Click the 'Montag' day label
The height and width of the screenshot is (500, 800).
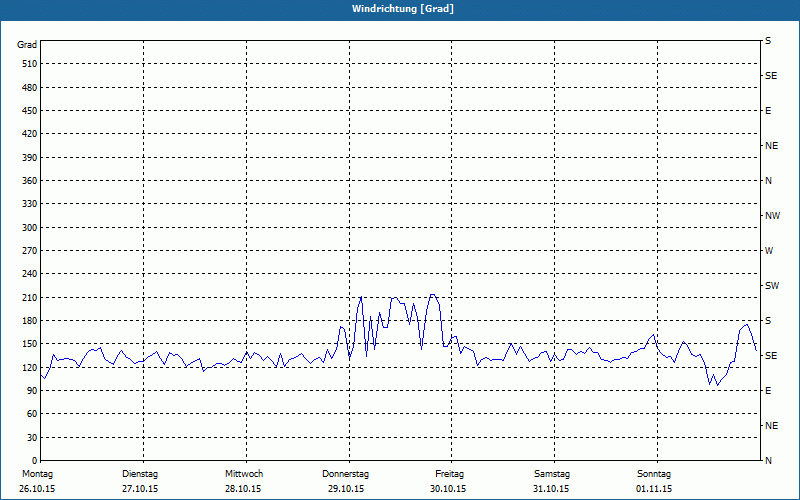[37, 474]
